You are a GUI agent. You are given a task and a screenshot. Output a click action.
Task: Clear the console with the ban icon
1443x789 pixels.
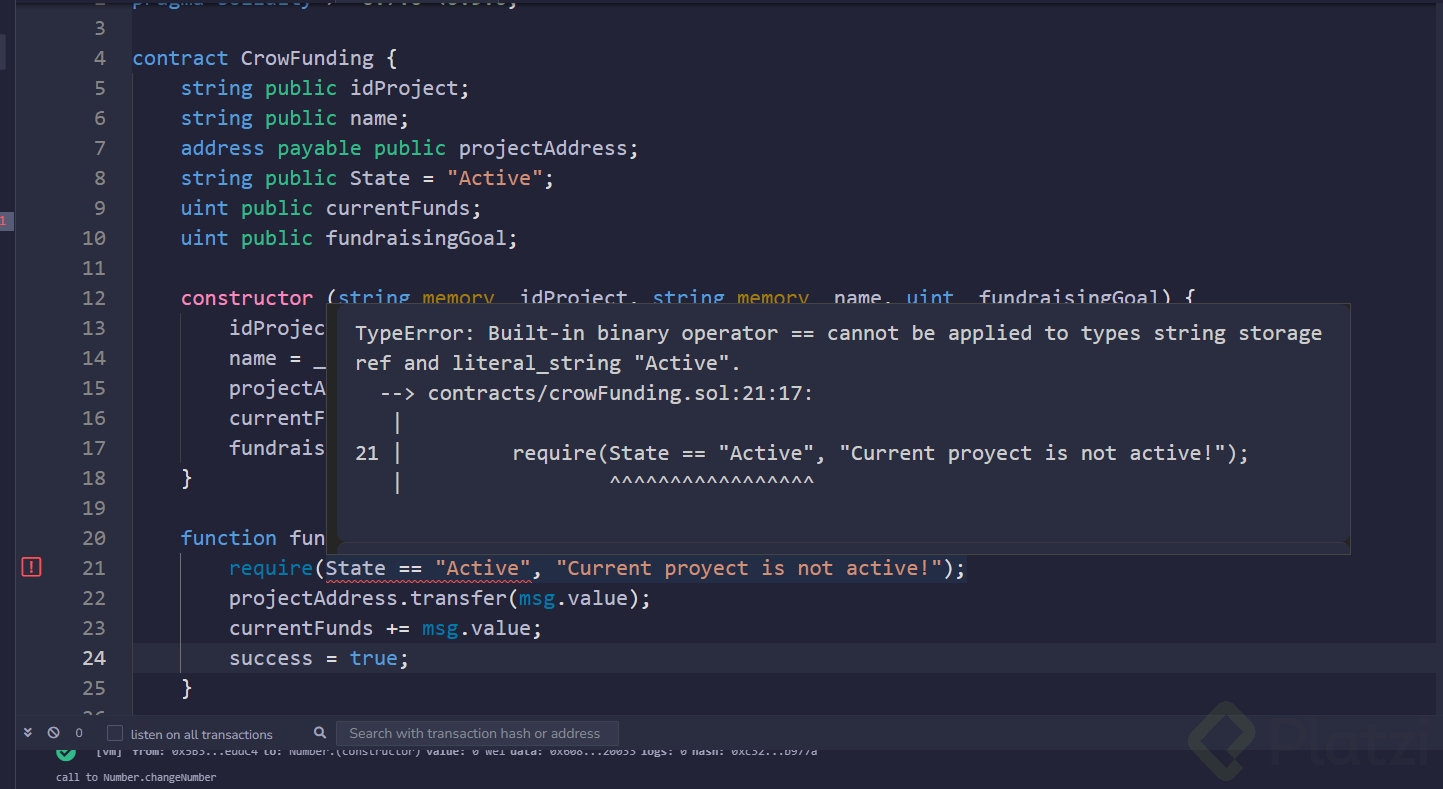[x=53, y=733]
